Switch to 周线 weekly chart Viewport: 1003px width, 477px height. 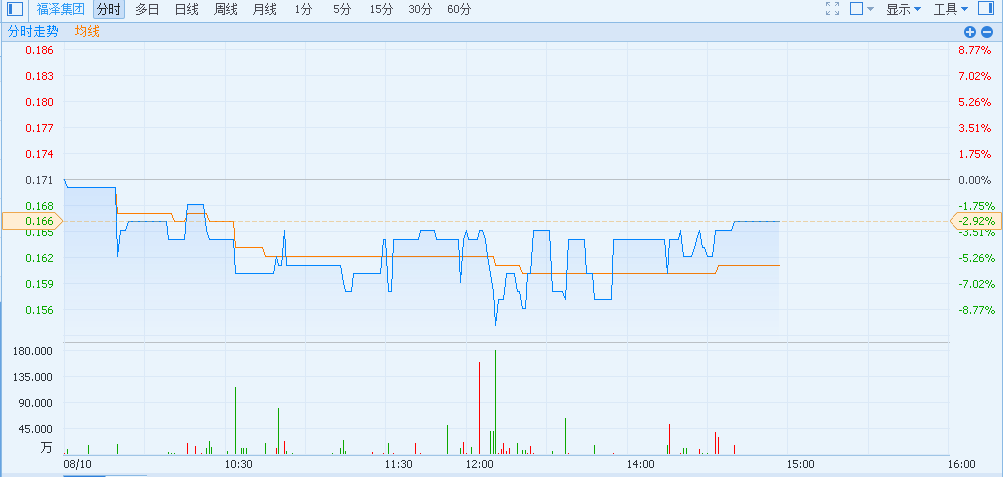click(225, 9)
